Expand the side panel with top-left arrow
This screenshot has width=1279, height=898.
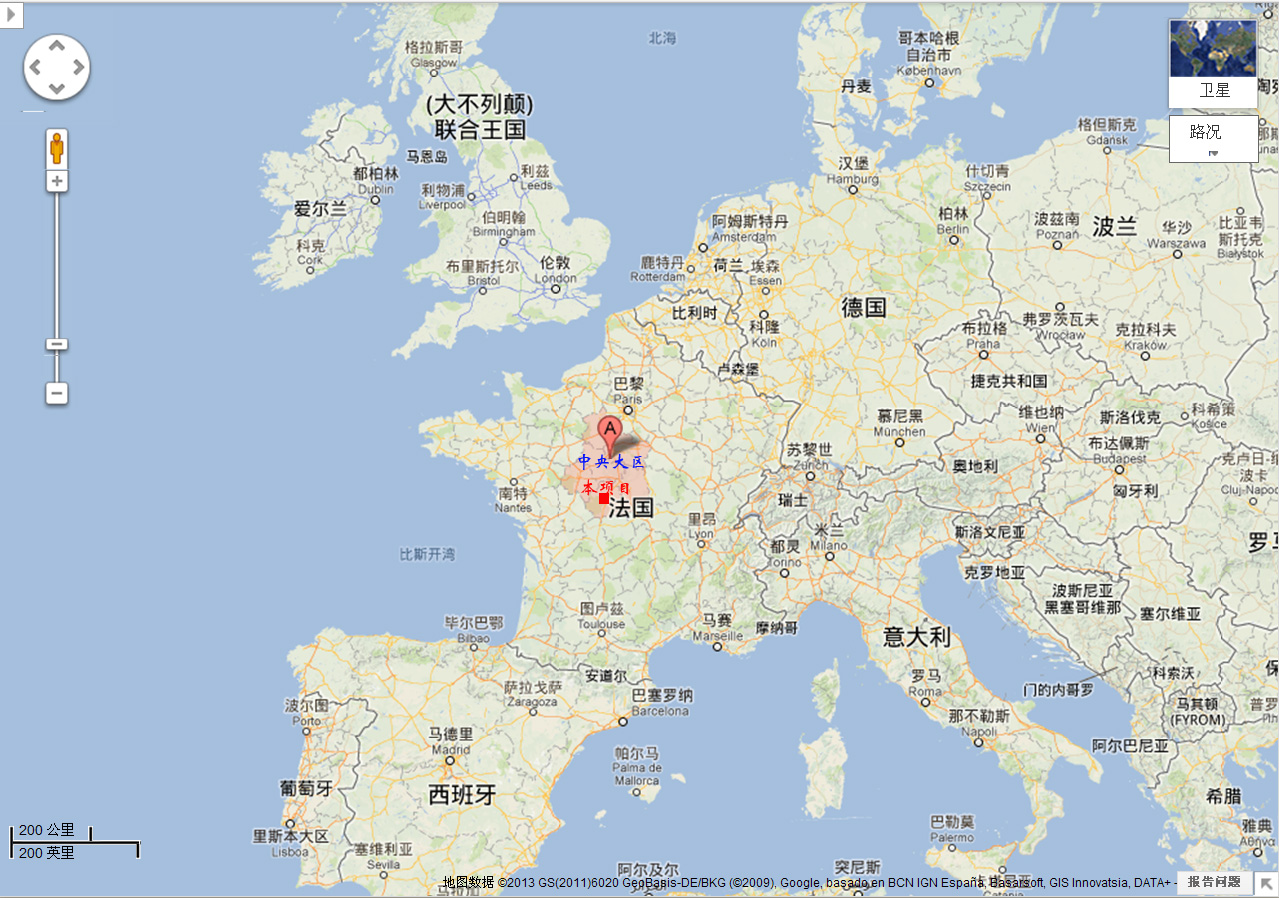11,15
